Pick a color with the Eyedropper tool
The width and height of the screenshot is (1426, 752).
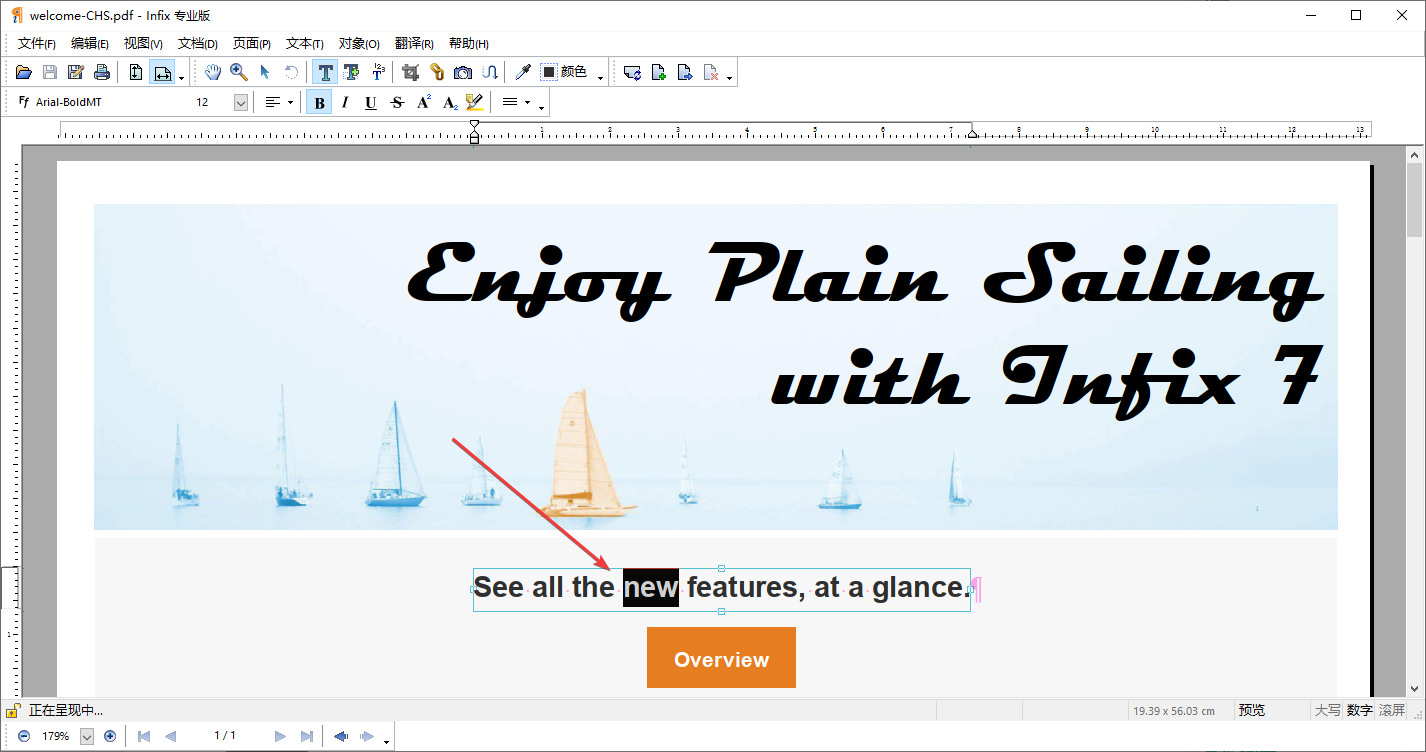point(521,71)
